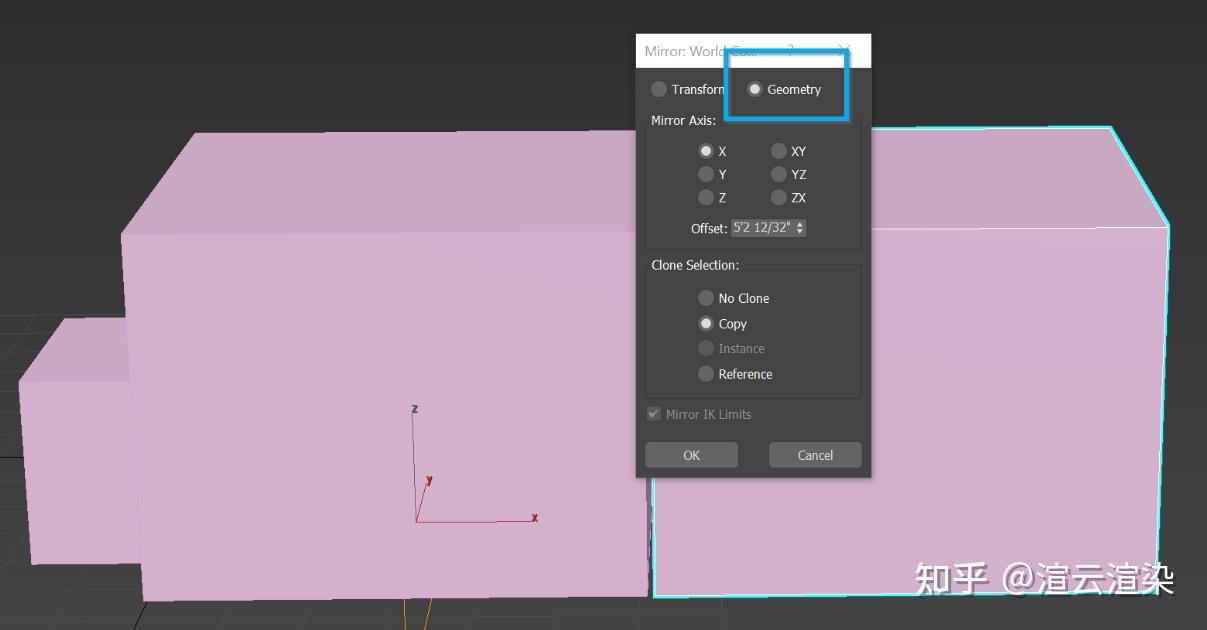Choose Y as the mirror axis
Screen dimensions: 1207x630
coord(706,174)
